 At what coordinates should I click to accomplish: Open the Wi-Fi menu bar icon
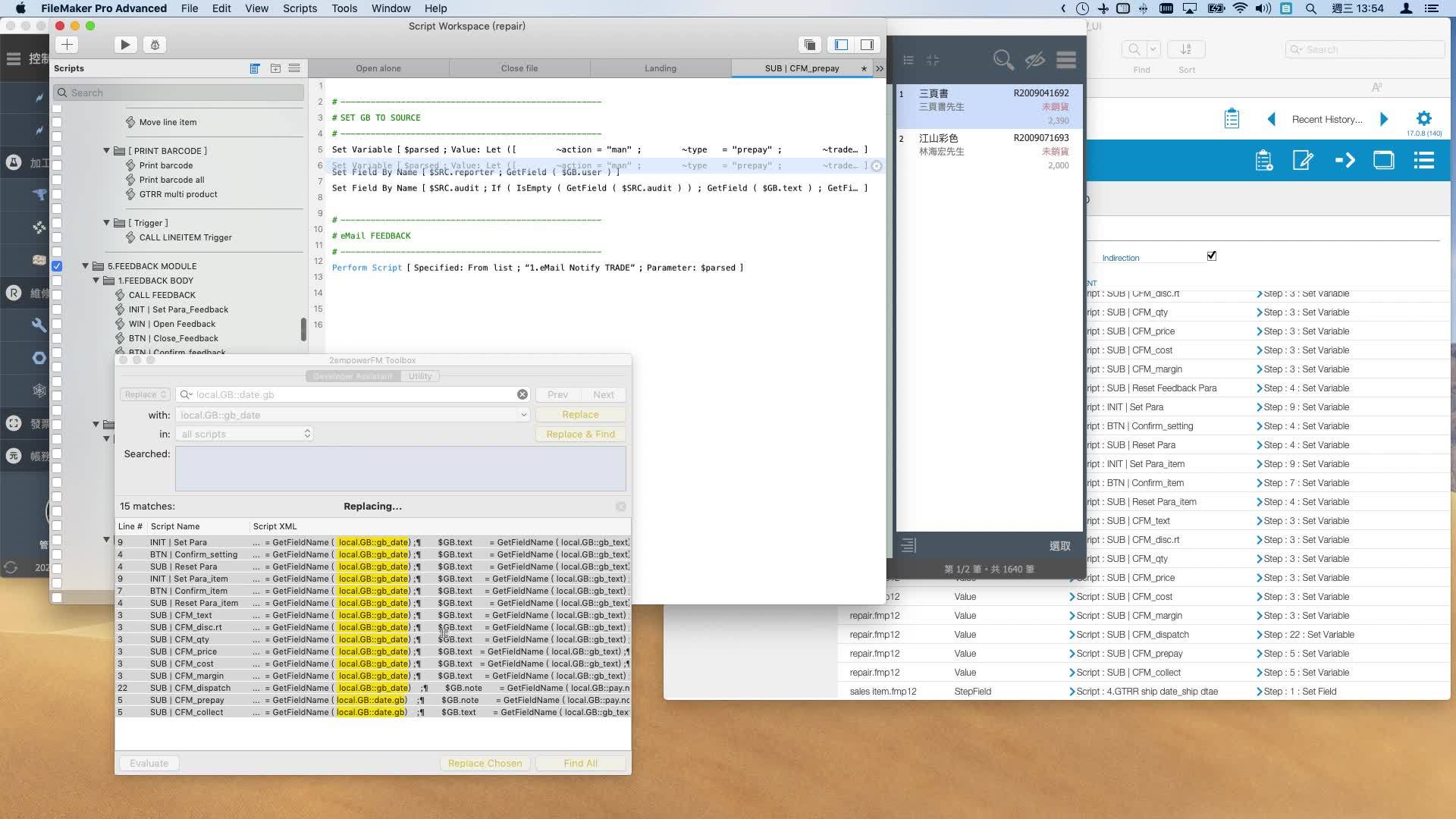(x=1240, y=8)
